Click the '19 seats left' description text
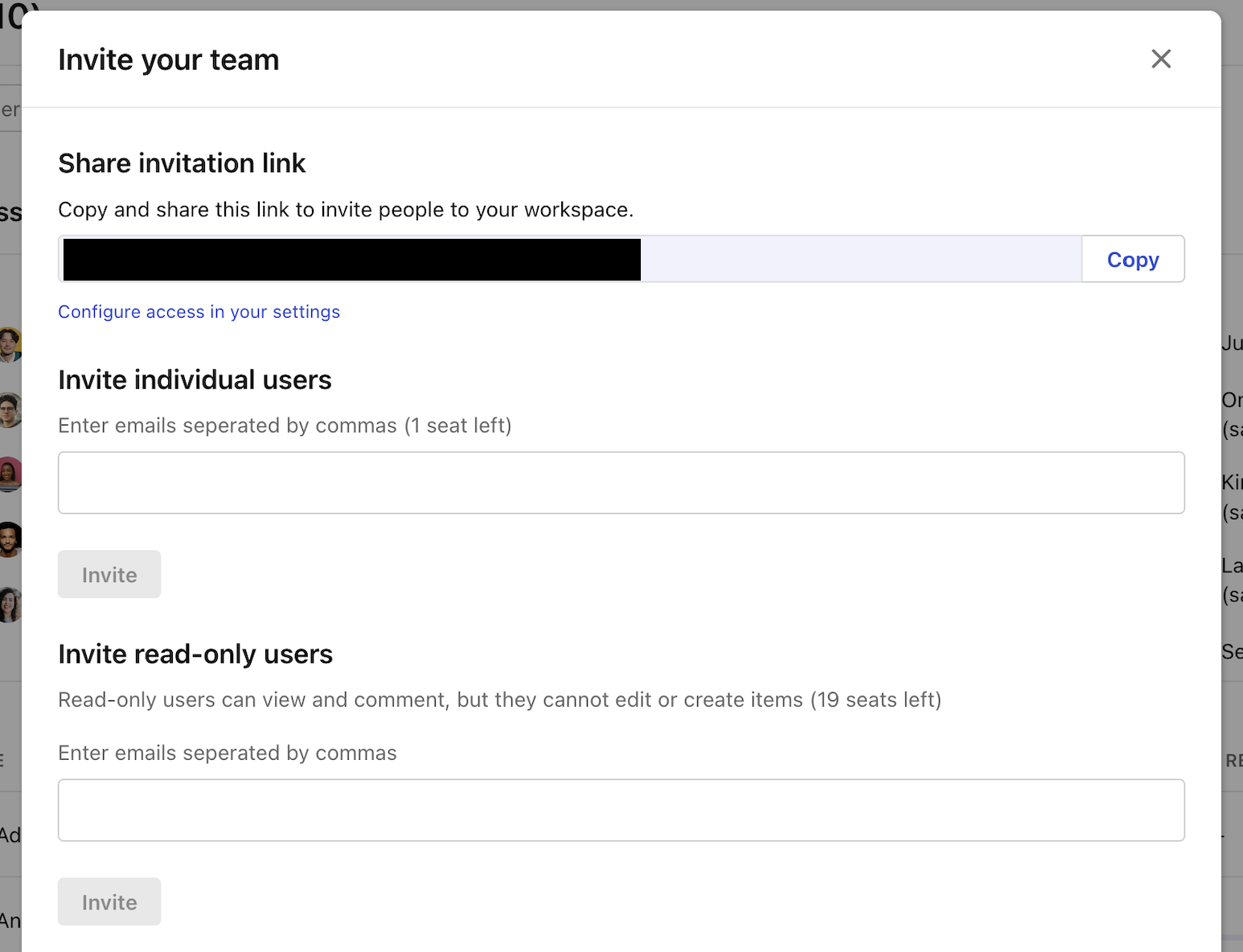 (x=875, y=700)
